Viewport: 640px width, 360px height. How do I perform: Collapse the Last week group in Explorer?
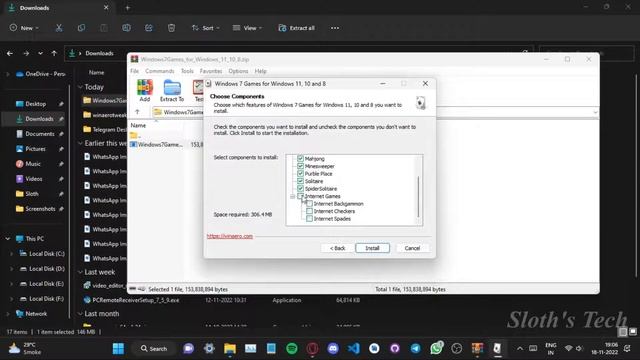click(80, 272)
